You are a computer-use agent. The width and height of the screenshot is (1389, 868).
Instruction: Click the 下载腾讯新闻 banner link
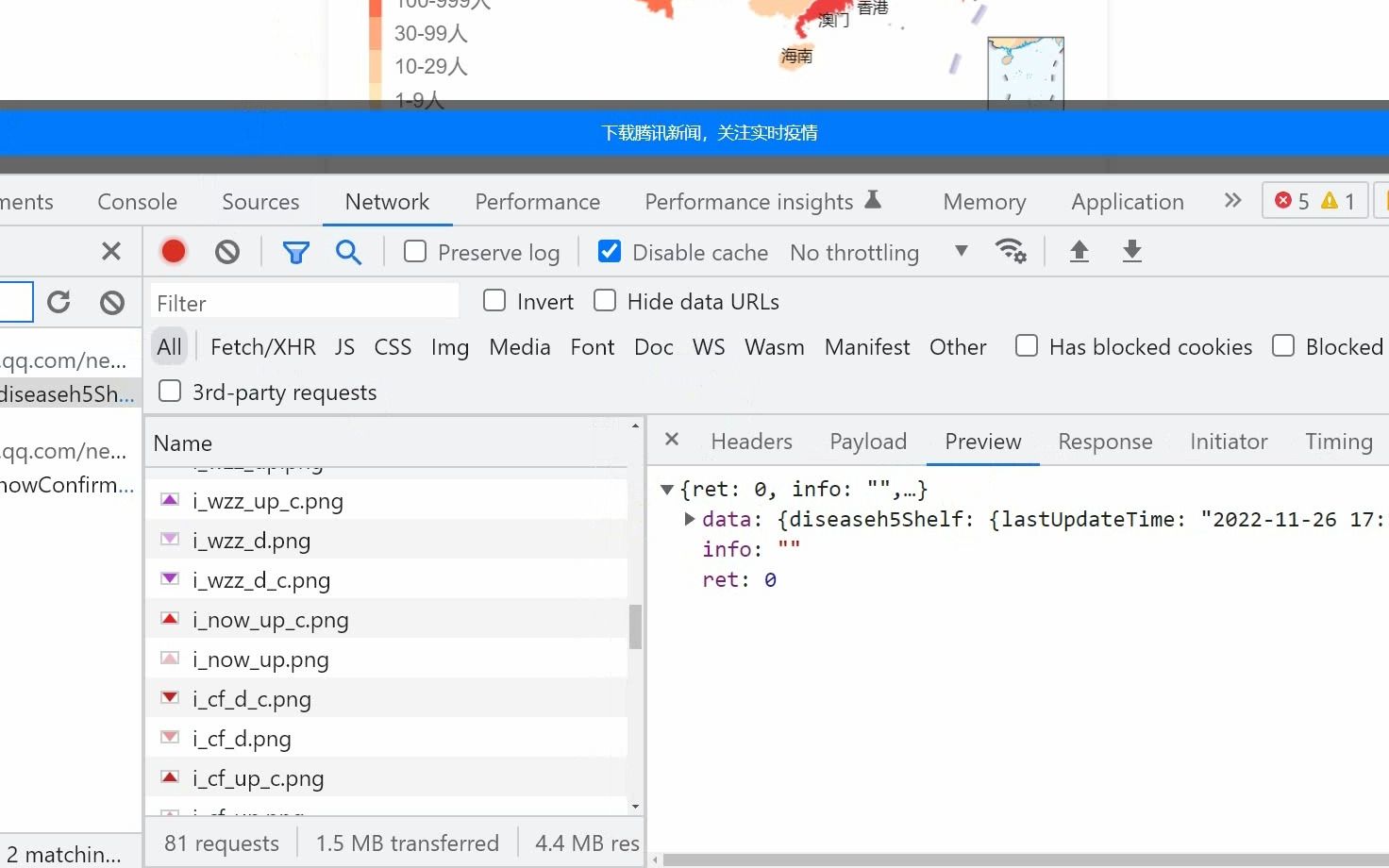(710, 132)
